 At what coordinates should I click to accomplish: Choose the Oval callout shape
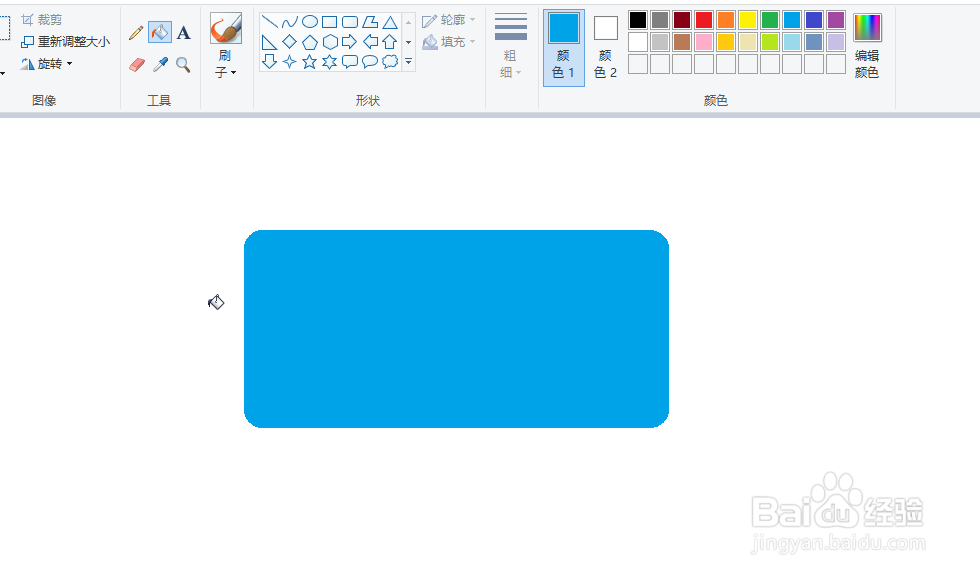click(x=370, y=62)
